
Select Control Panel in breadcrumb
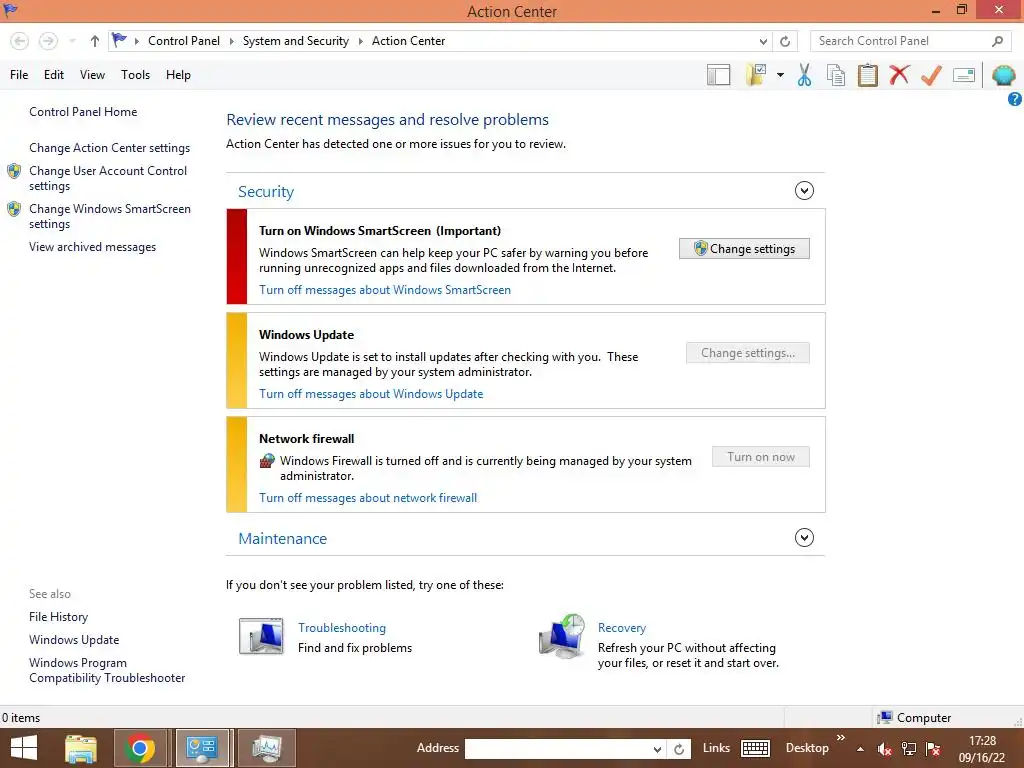tap(184, 41)
